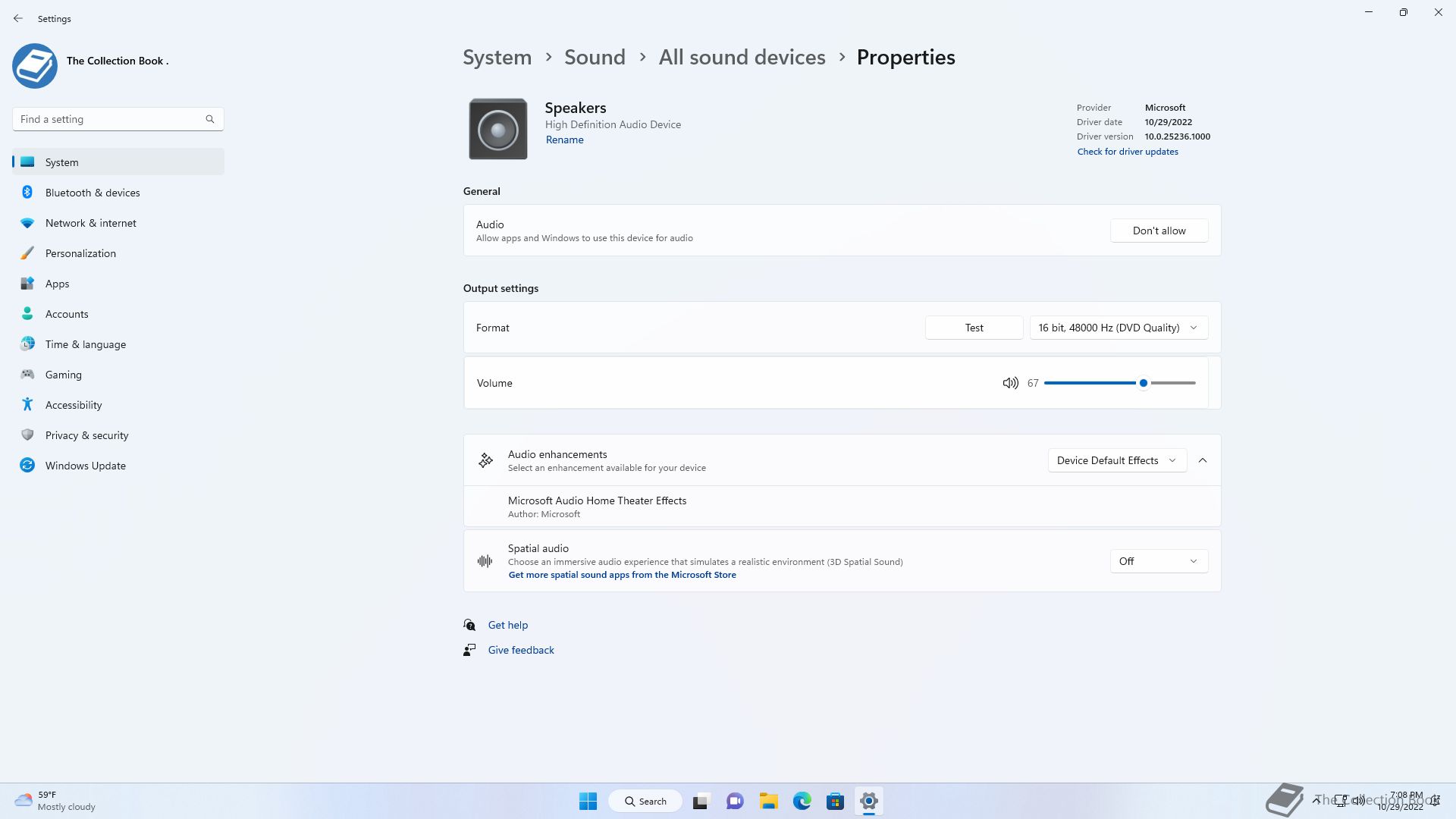Open Microsoft Store from the taskbar
Viewport: 1456px width, 819px height.
(x=836, y=801)
